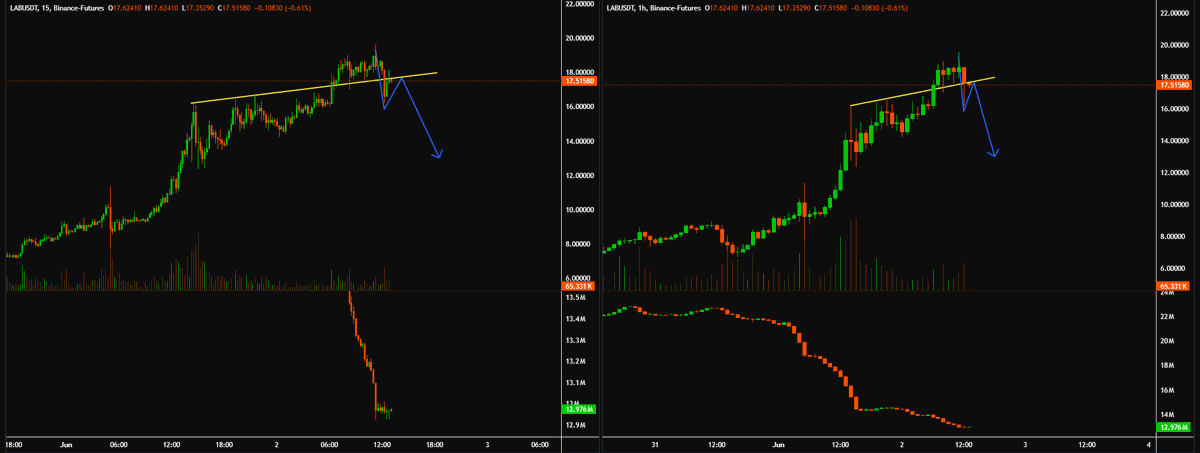
Task: Click the LABUSDT symbol on the 15-minute chart
Action: (23, 7)
